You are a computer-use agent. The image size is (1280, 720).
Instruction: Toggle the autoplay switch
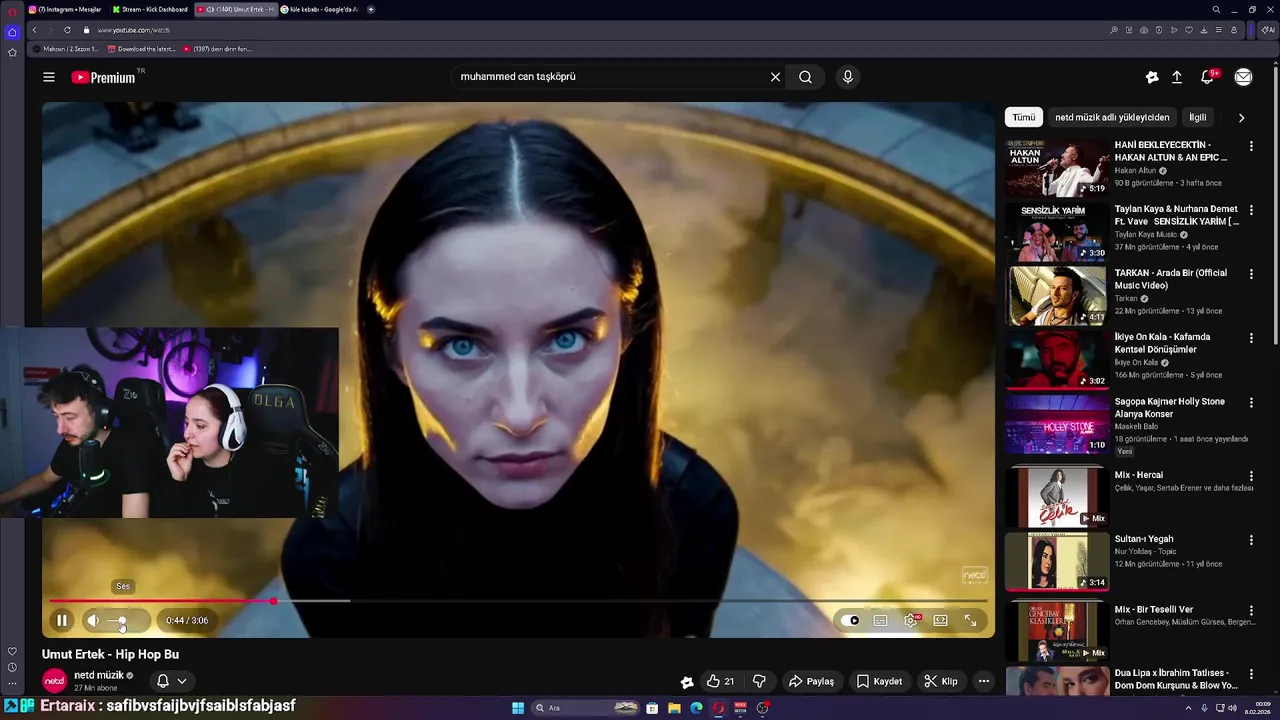click(x=850, y=620)
